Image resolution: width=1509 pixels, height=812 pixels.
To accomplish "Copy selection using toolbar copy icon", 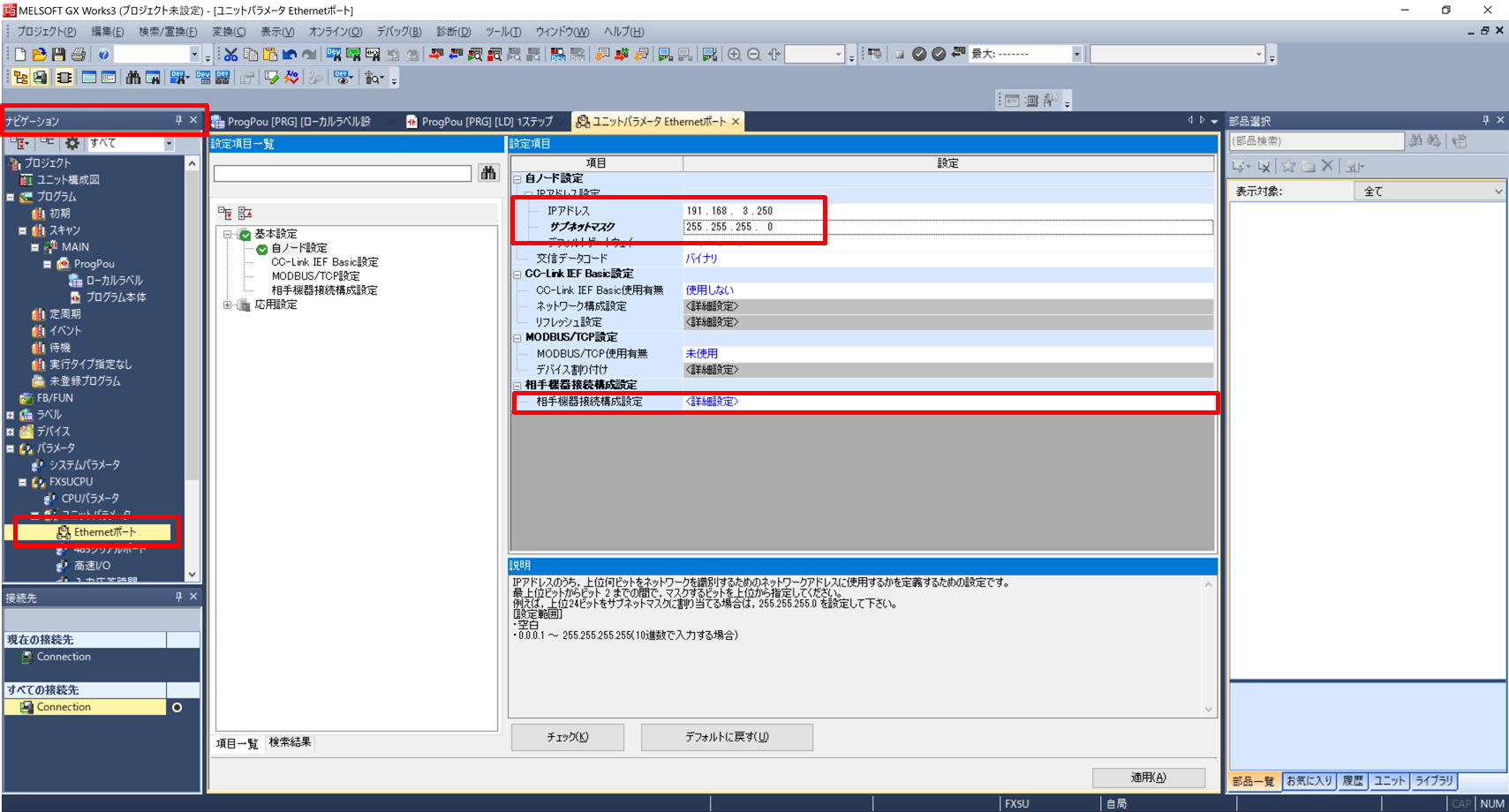I will (251, 55).
